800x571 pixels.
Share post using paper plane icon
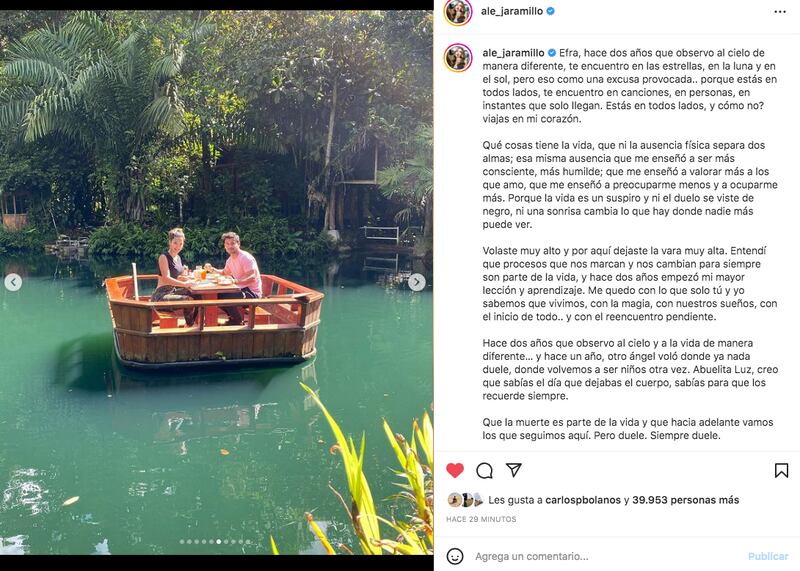(x=513, y=470)
